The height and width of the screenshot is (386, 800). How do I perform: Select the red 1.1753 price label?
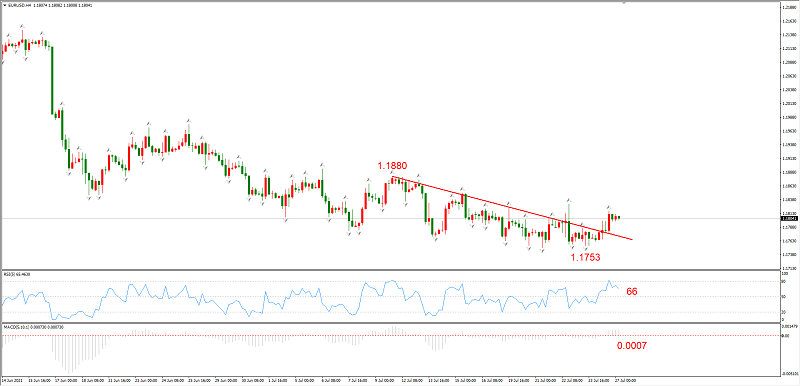coord(585,258)
